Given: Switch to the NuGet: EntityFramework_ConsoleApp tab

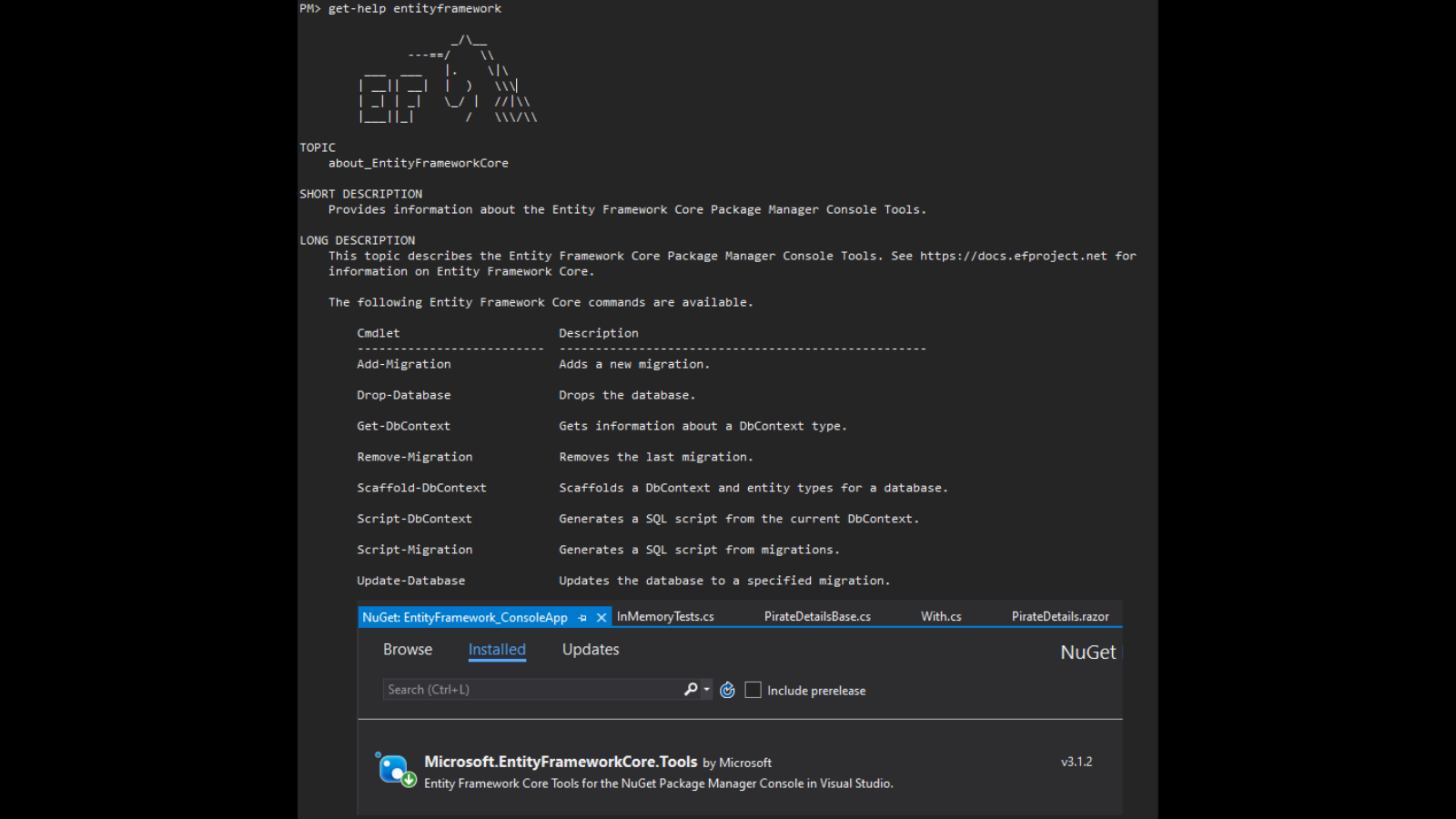Looking at the screenshot, I should [x=465, y=618].
